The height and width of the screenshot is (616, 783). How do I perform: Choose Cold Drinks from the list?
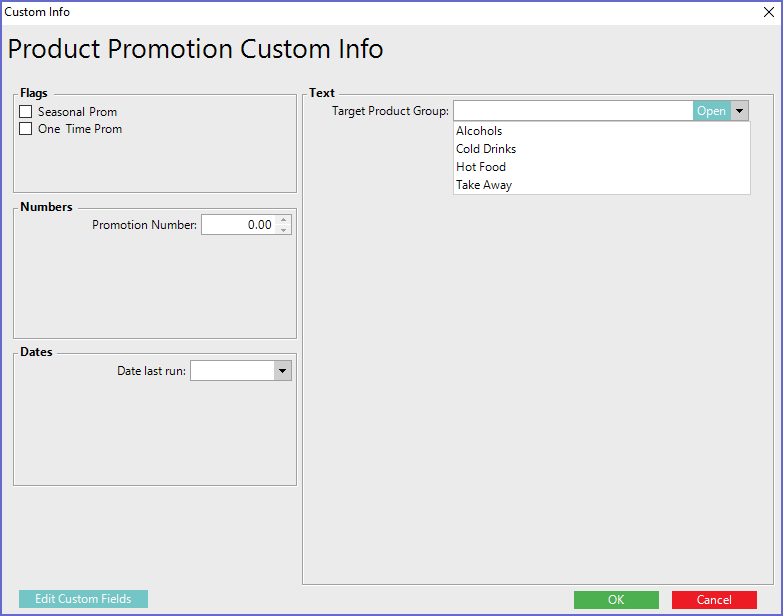pyautogui.click(x=486, y=149)
